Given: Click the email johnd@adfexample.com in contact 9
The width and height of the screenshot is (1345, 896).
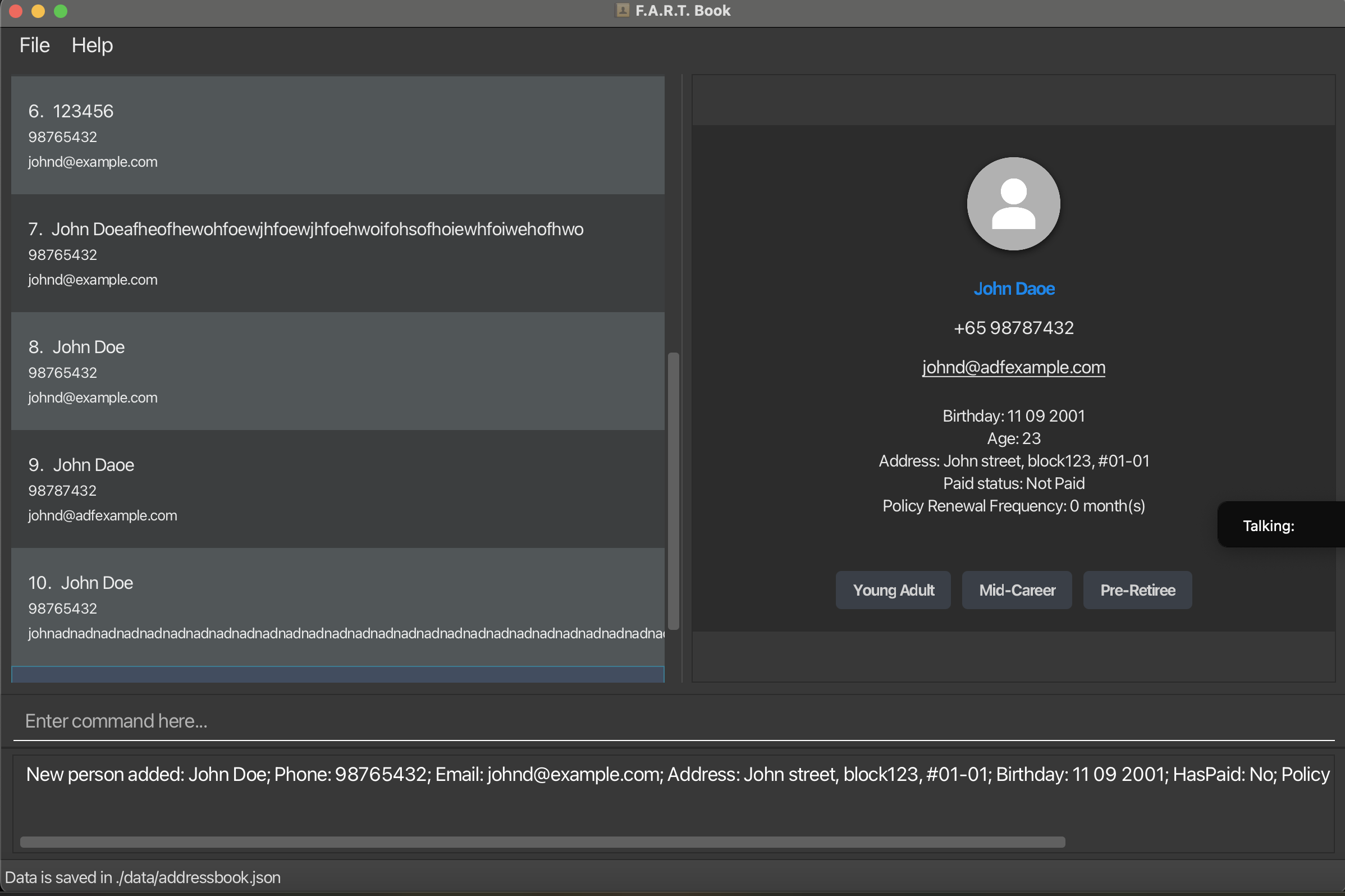Looking at the screenshot, I should coord(102,515).
